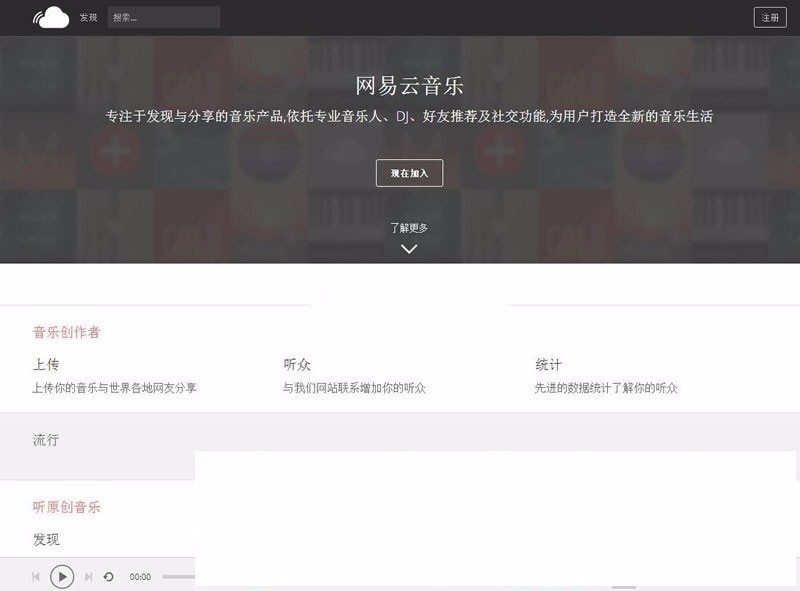Click the 上传 heading
The image size is (800, 591).
coord(46,364)
